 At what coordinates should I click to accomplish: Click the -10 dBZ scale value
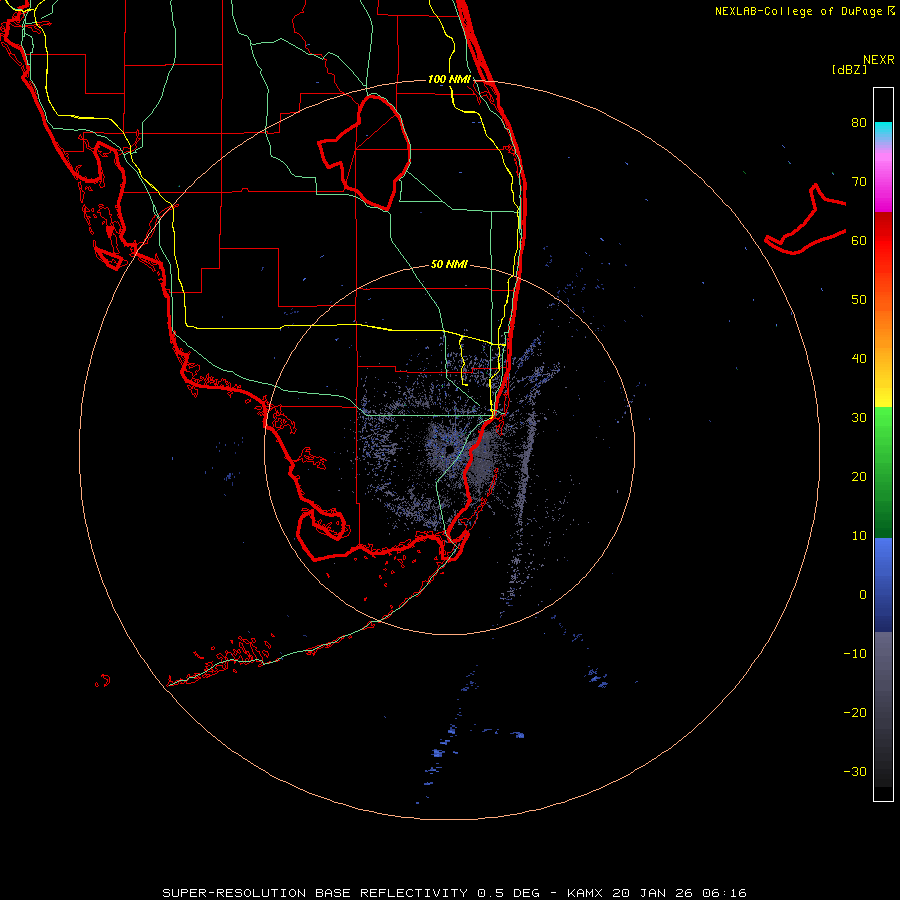click(x=855, y=654)
